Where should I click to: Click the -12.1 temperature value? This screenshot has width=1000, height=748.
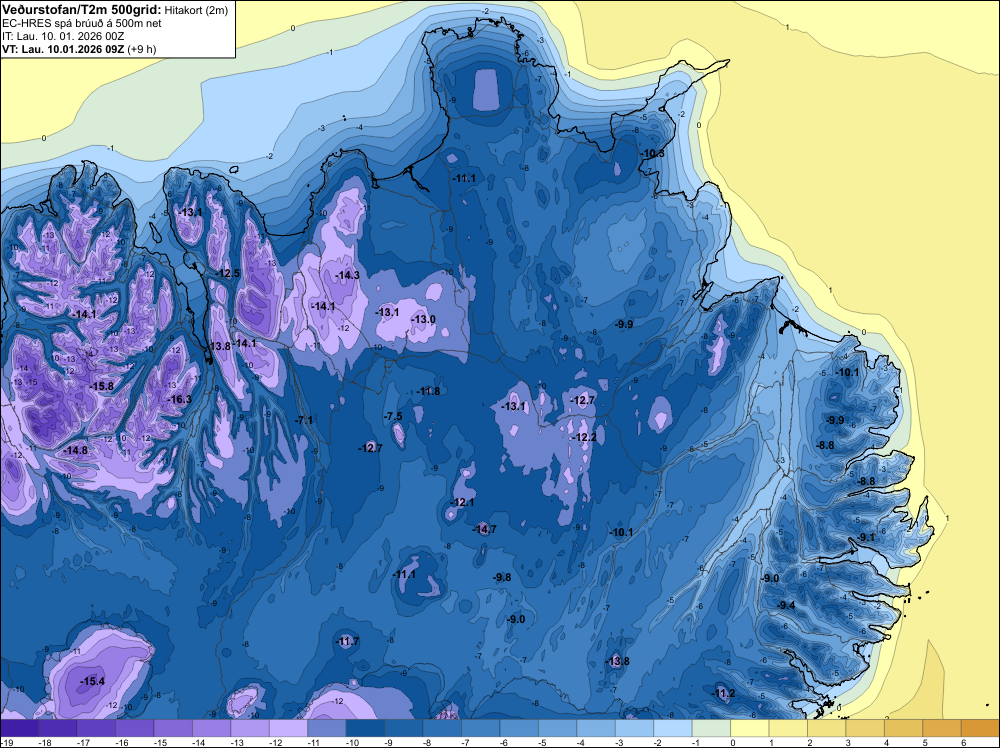(x=462, y=502)
